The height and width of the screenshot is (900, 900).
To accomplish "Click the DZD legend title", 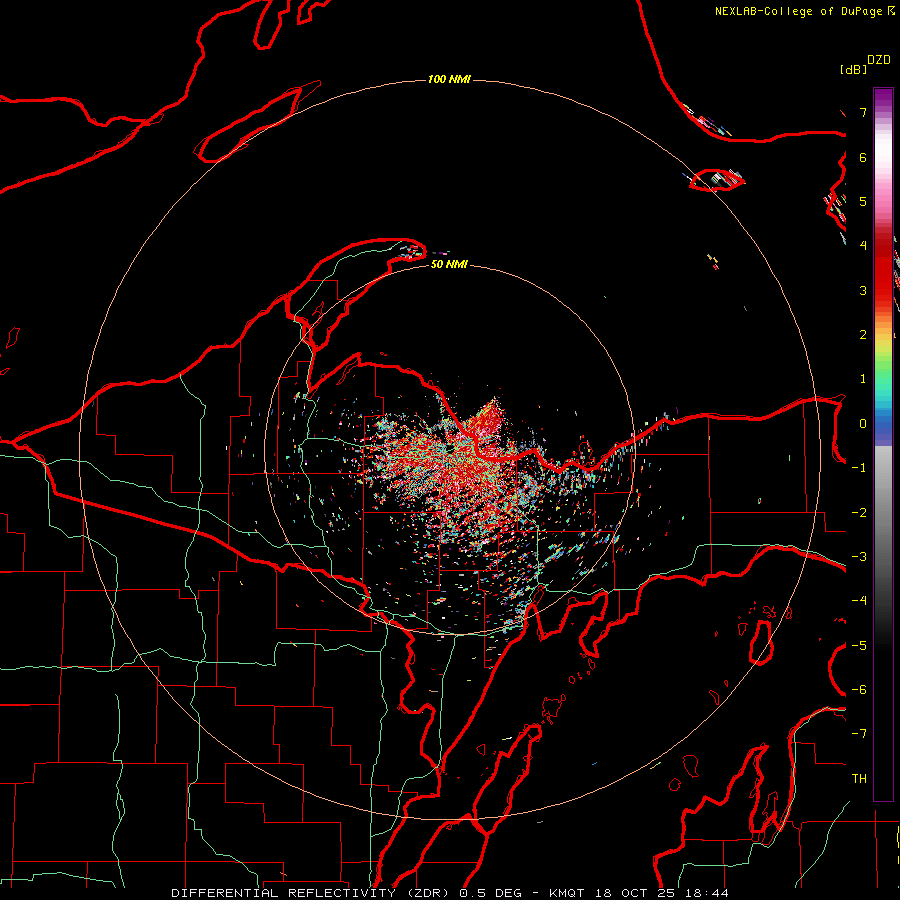I will (879, 60).
